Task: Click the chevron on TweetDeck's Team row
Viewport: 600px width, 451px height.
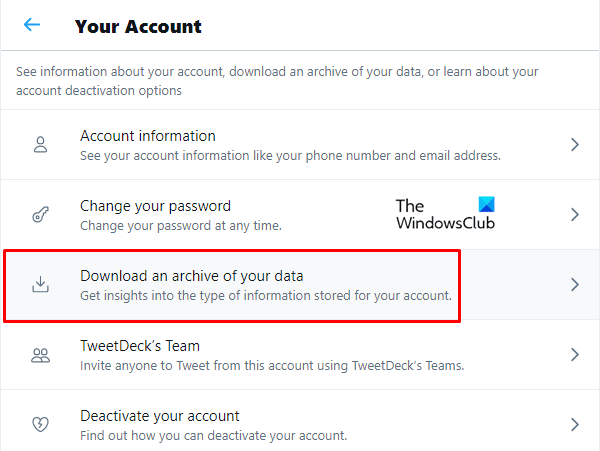Action: (575, 355)
